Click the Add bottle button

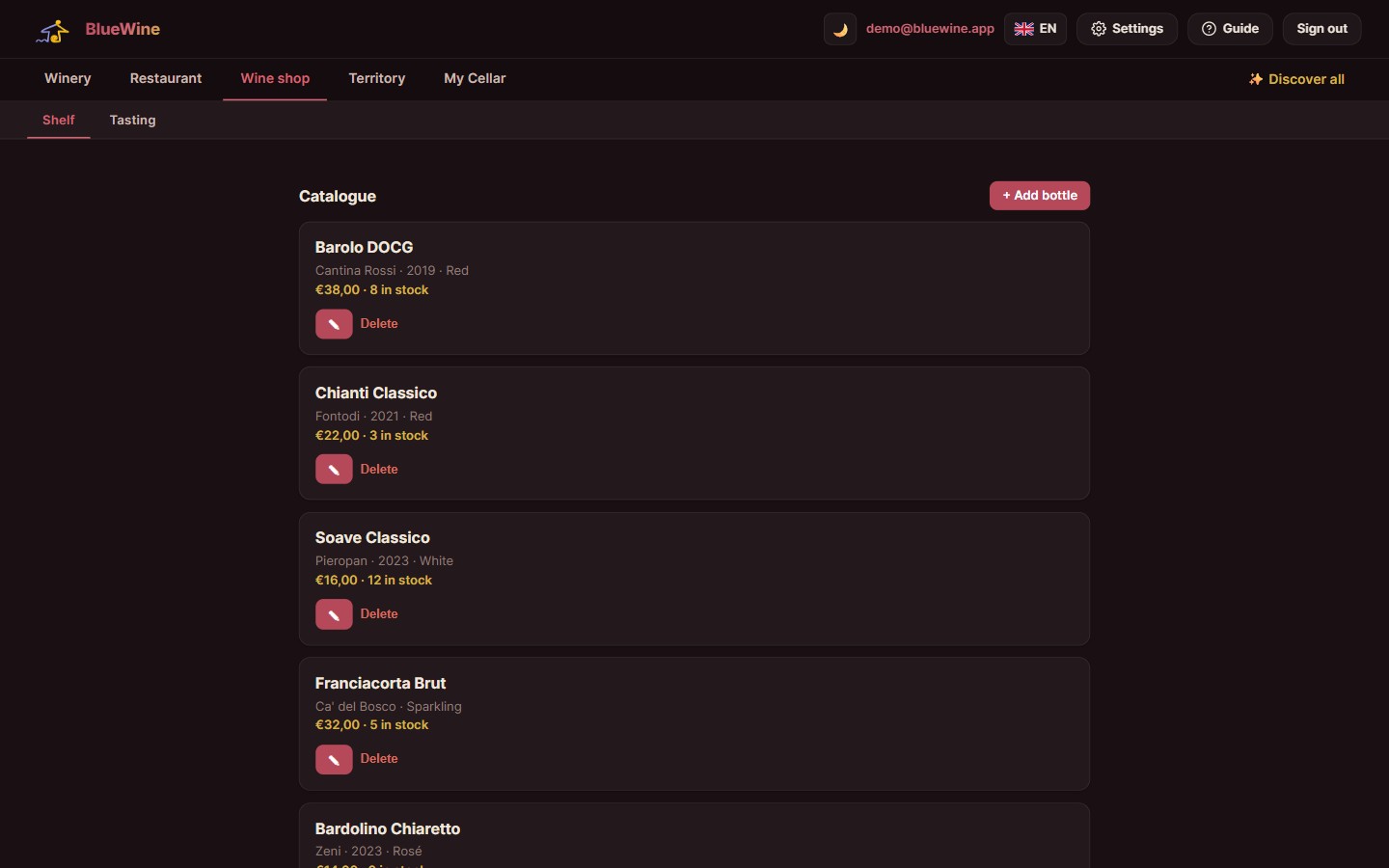point(1040,196)
